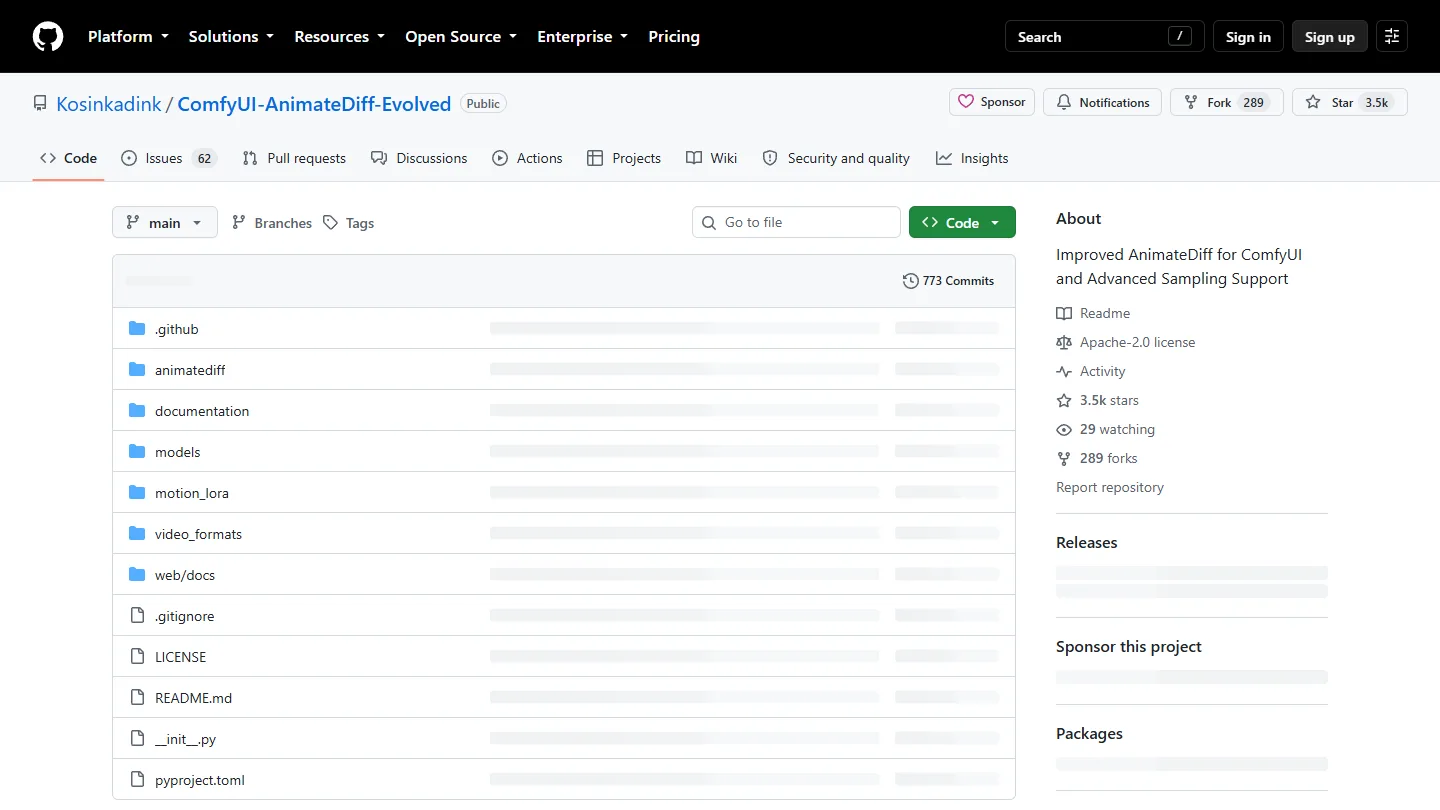The width and height of the screenshot is (1440, 810).
Task: Open ComfyUI-AnimateDiff-Evolved repository link
Action: pos(314,104)
